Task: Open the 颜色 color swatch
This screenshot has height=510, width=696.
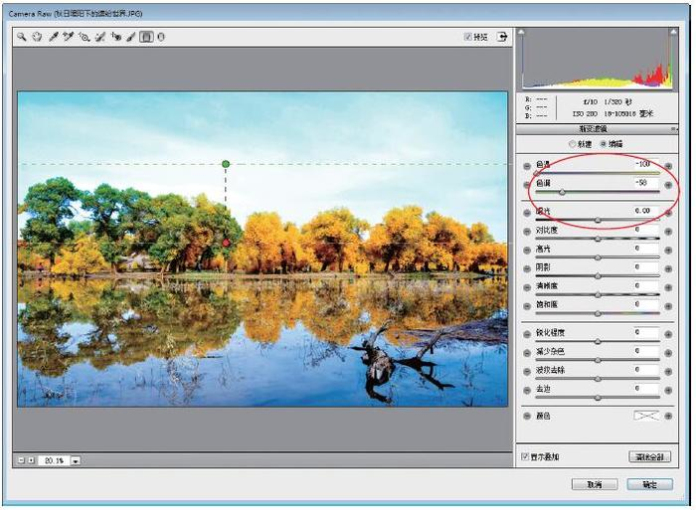Action: point(645,415)
